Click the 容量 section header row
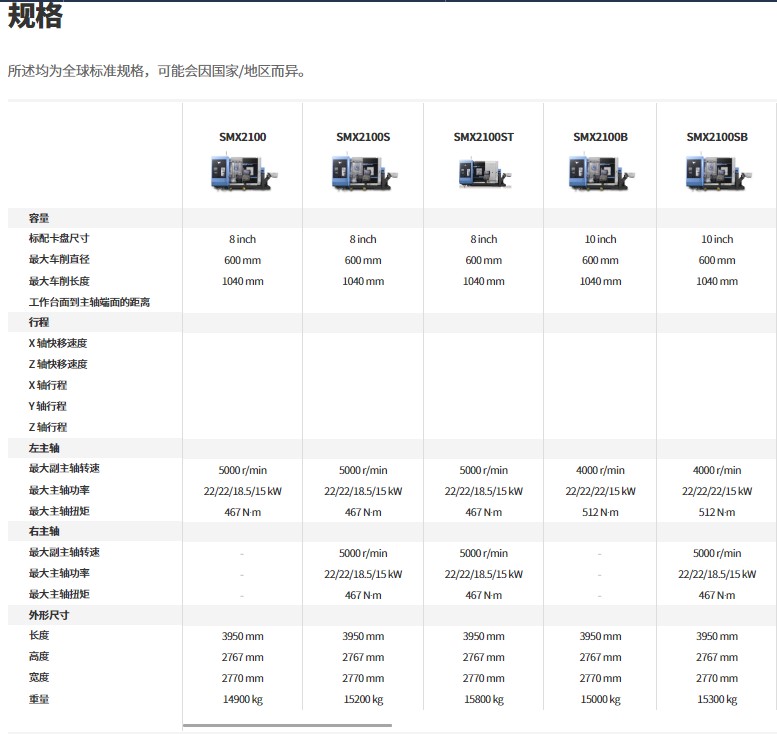This screenshot has width=777, height=734. (392, 218)
